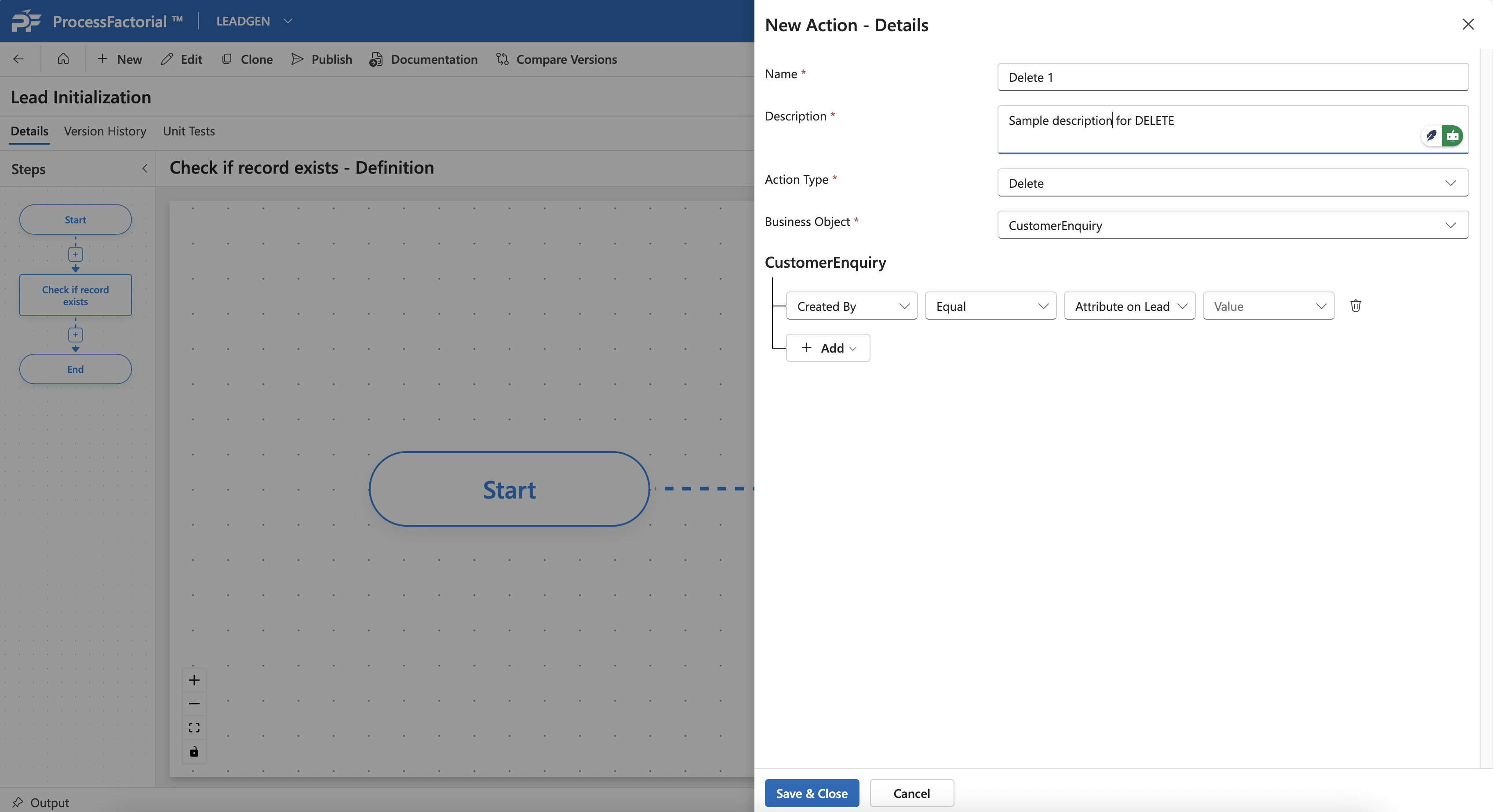Pin the Output panel

(18, 802)
